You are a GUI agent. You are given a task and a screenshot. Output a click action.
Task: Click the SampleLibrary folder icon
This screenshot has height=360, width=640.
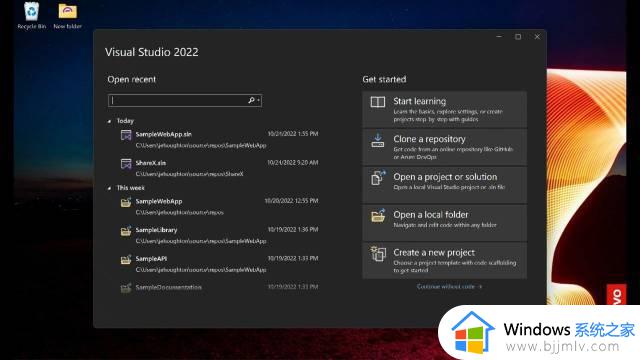(126, 231)
